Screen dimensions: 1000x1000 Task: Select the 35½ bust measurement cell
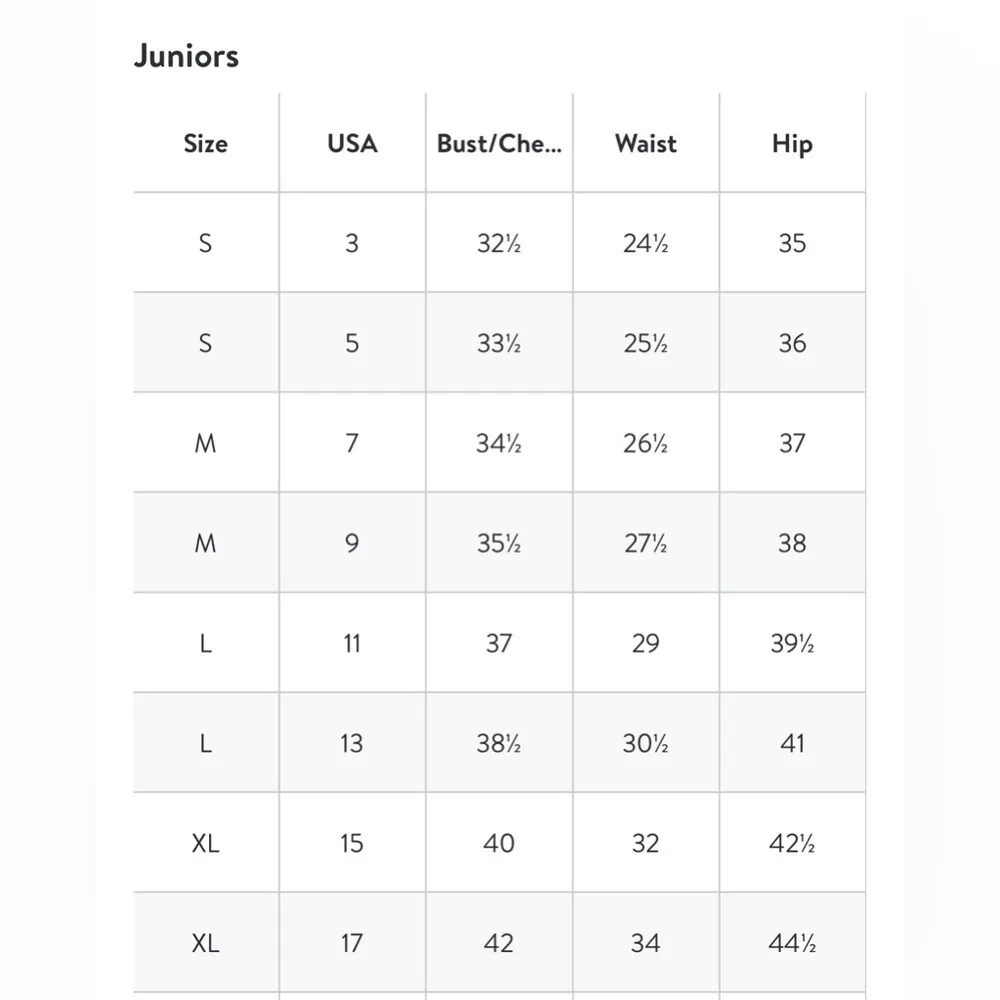pyautogui.click(x=499, y=543)
